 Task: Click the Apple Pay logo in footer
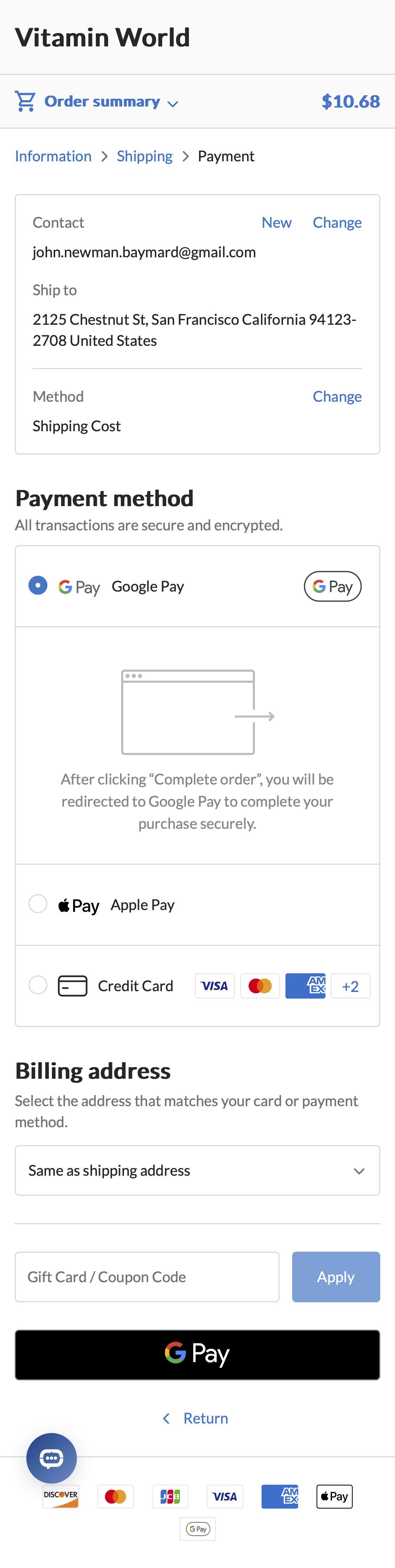click(x=334, y=1496)
